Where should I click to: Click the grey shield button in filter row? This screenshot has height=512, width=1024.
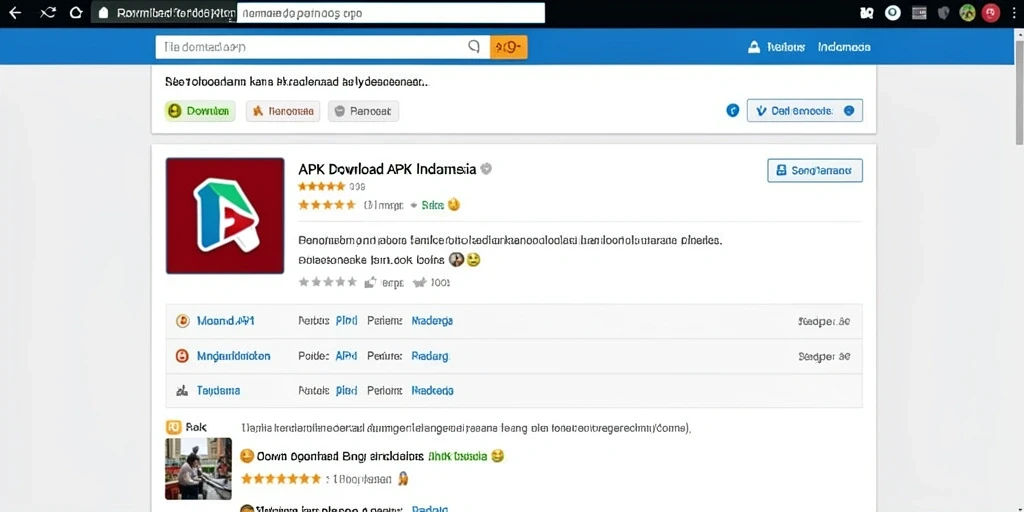pos(363,111)
